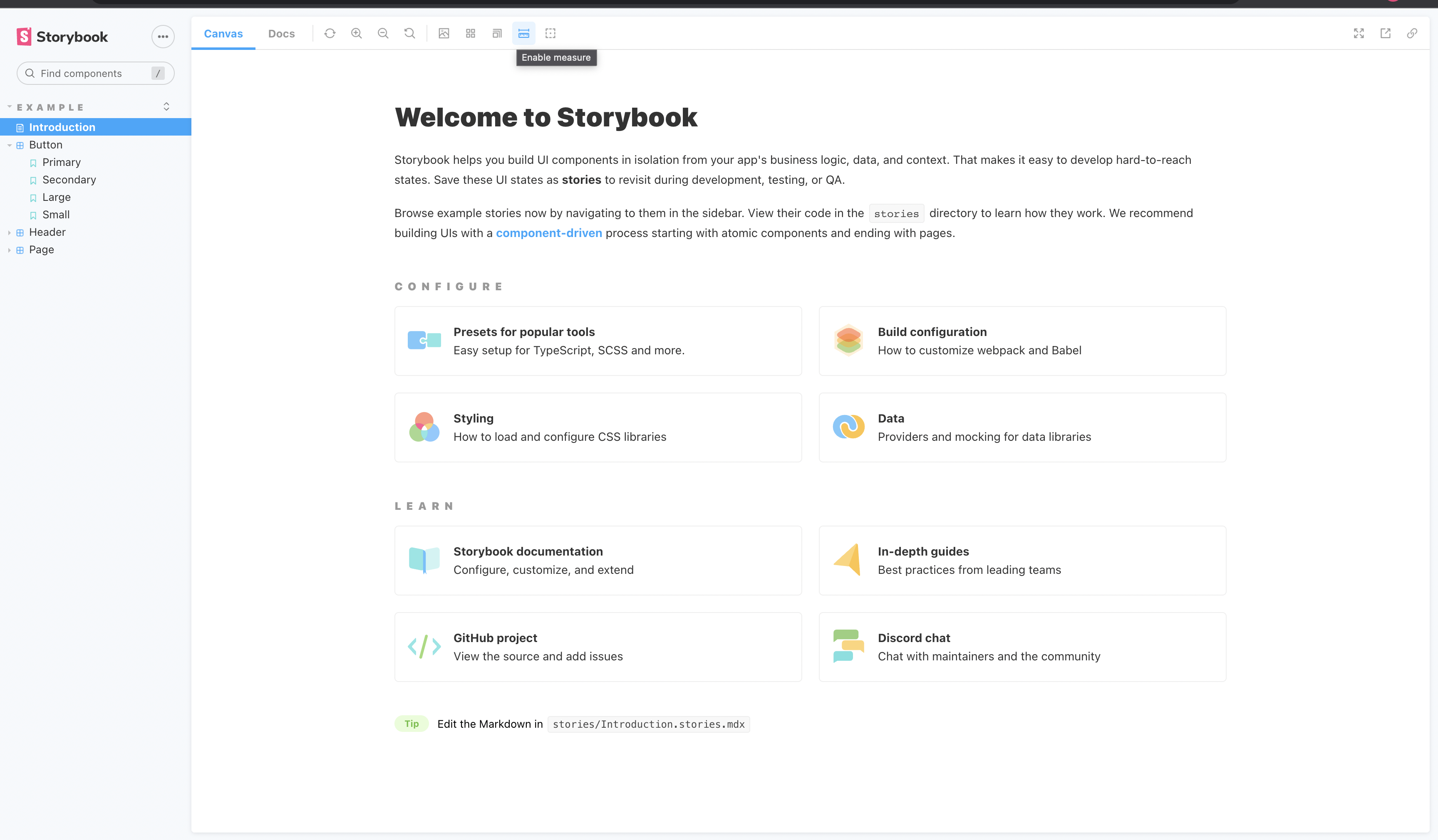The width and height of the screenshot is (1438, 840).
Task: Click the puzzle plugin icon for Presets
Action: (x=424, y=341)
